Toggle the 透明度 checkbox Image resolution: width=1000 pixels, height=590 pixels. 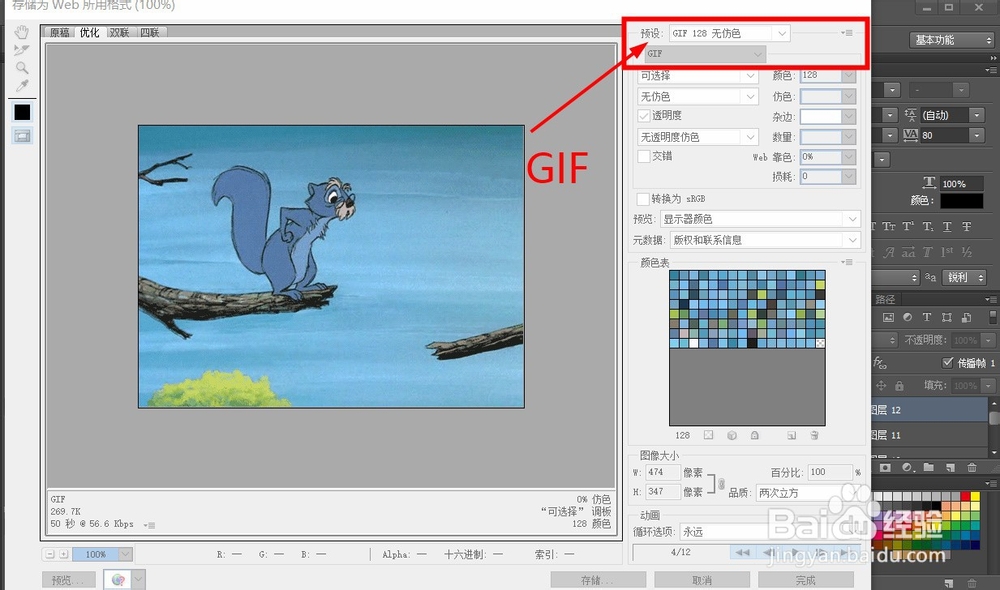pyautogui.click(x=643, y=115)
